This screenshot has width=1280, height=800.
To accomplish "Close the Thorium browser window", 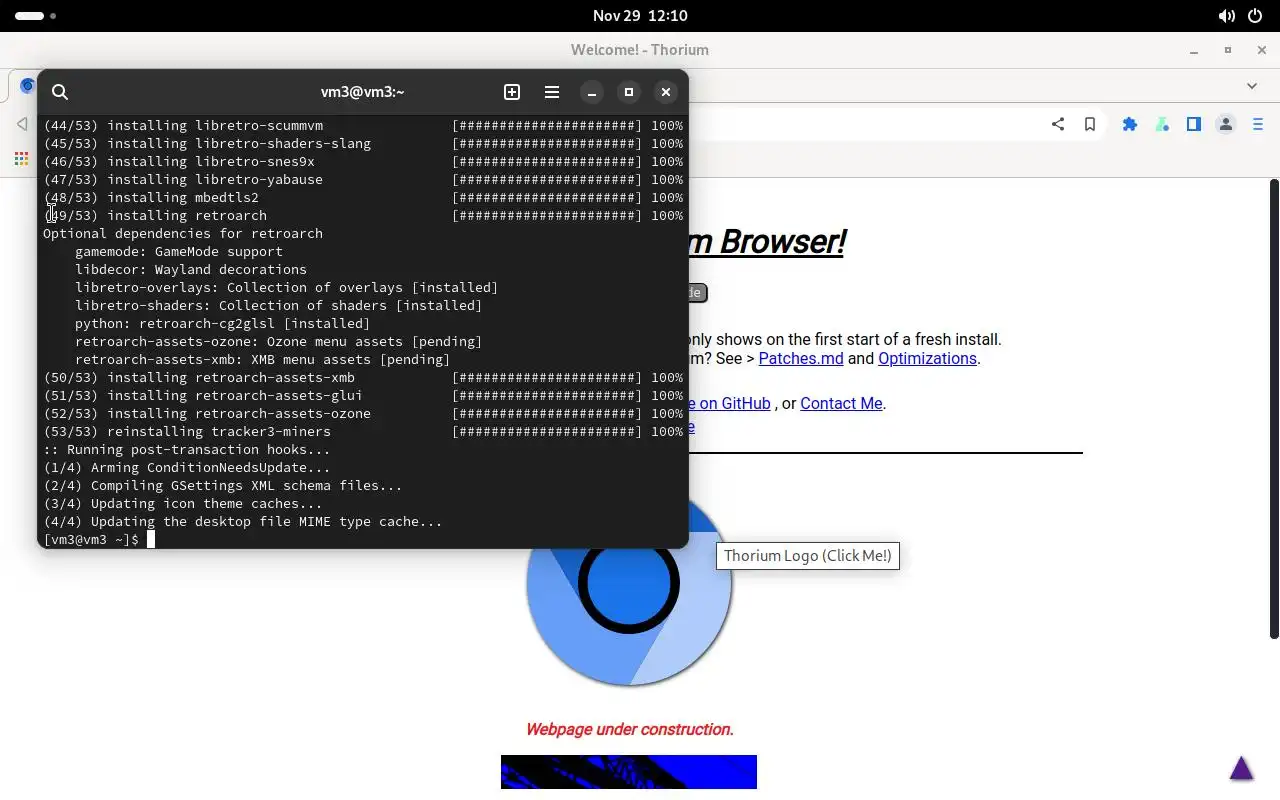I will 1262,50.
